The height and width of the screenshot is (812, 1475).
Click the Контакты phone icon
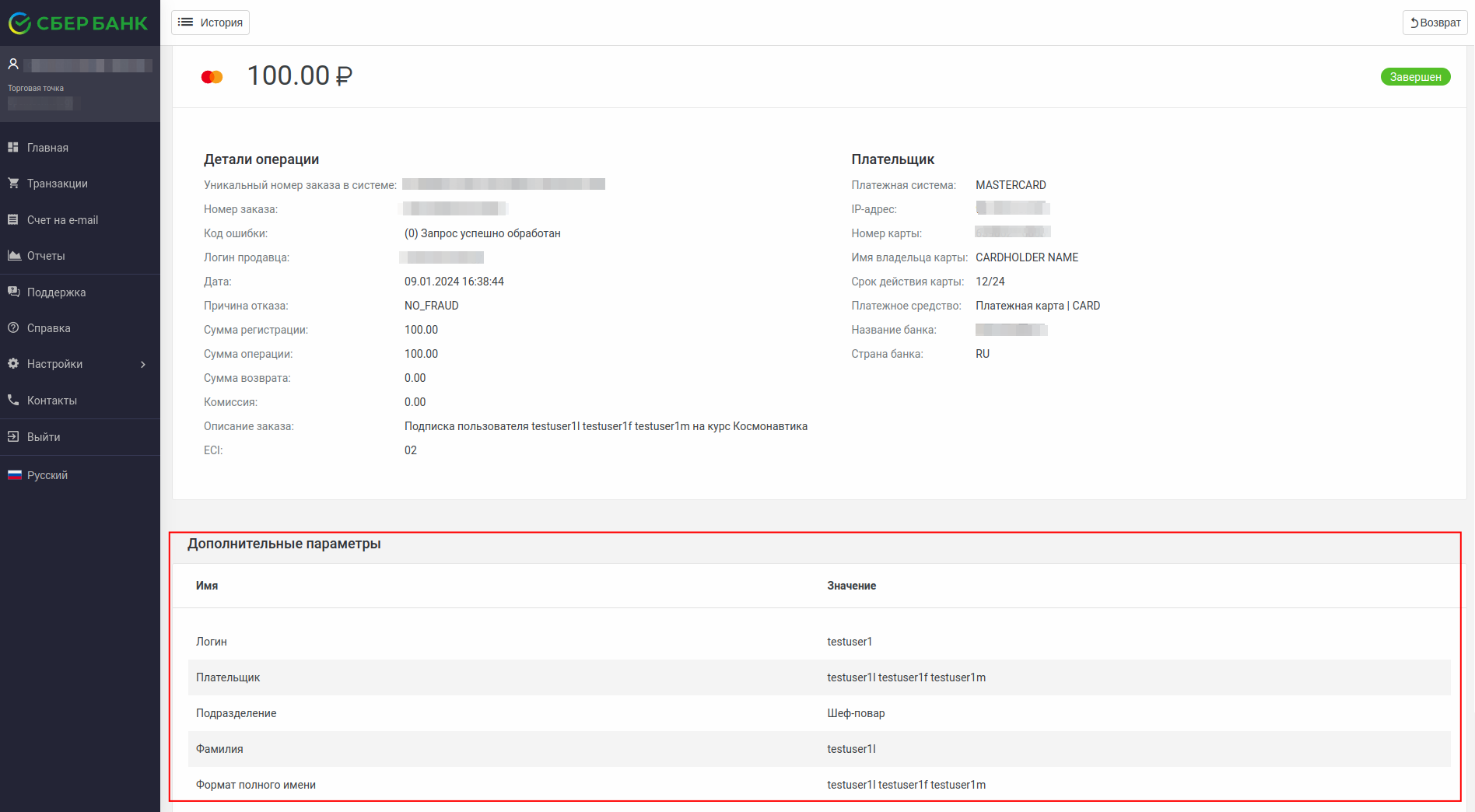13,400
